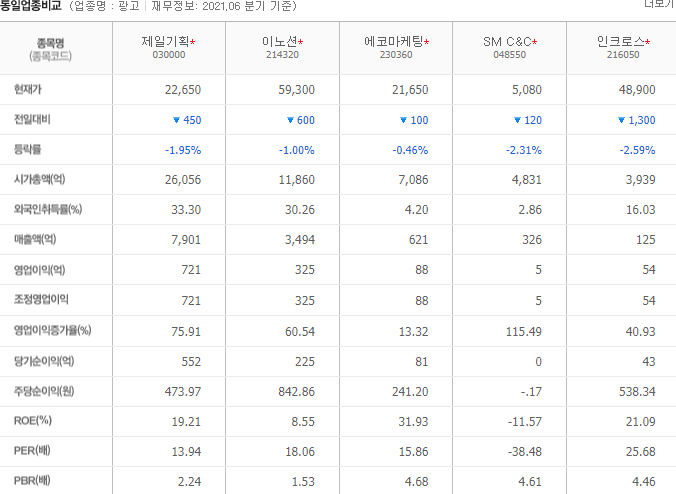The width and height of the screenshot is (676, 494).
Task: Click the down-arrow change value 600
Action: click(301, 120)
